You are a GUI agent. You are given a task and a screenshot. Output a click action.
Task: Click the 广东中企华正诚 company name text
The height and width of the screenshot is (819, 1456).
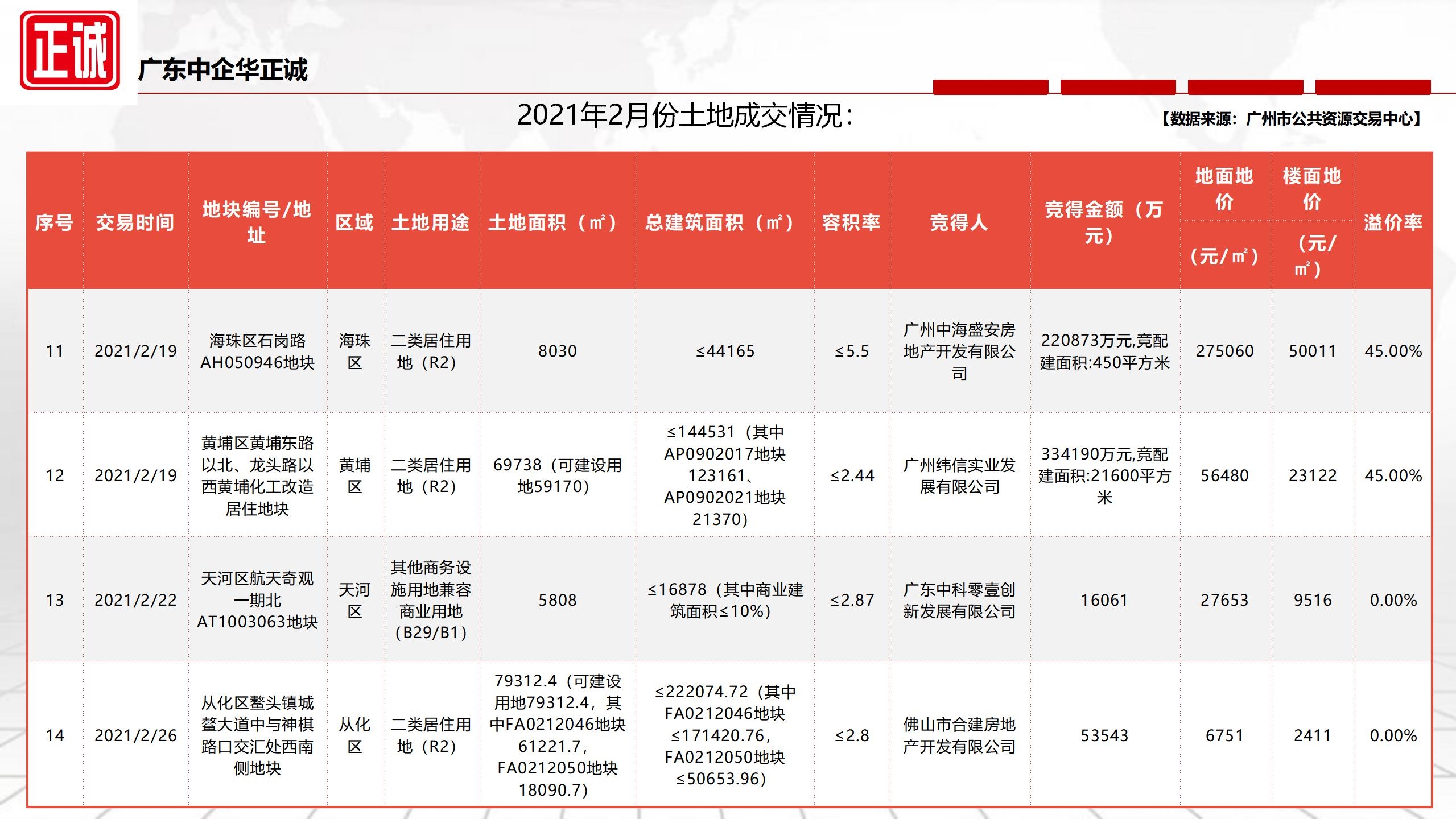click(222, 71)
